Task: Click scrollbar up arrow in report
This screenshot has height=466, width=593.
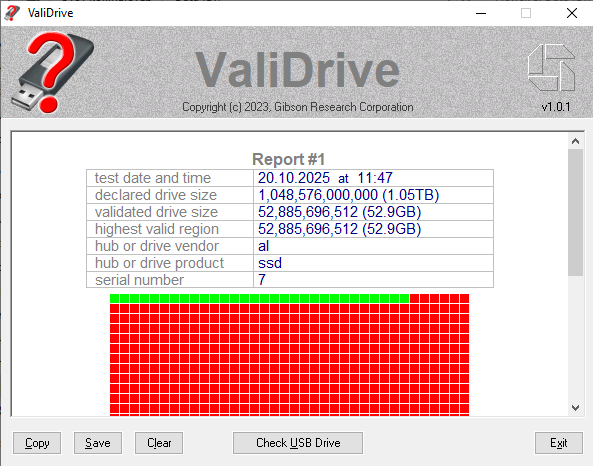Action: coord(576,141)
